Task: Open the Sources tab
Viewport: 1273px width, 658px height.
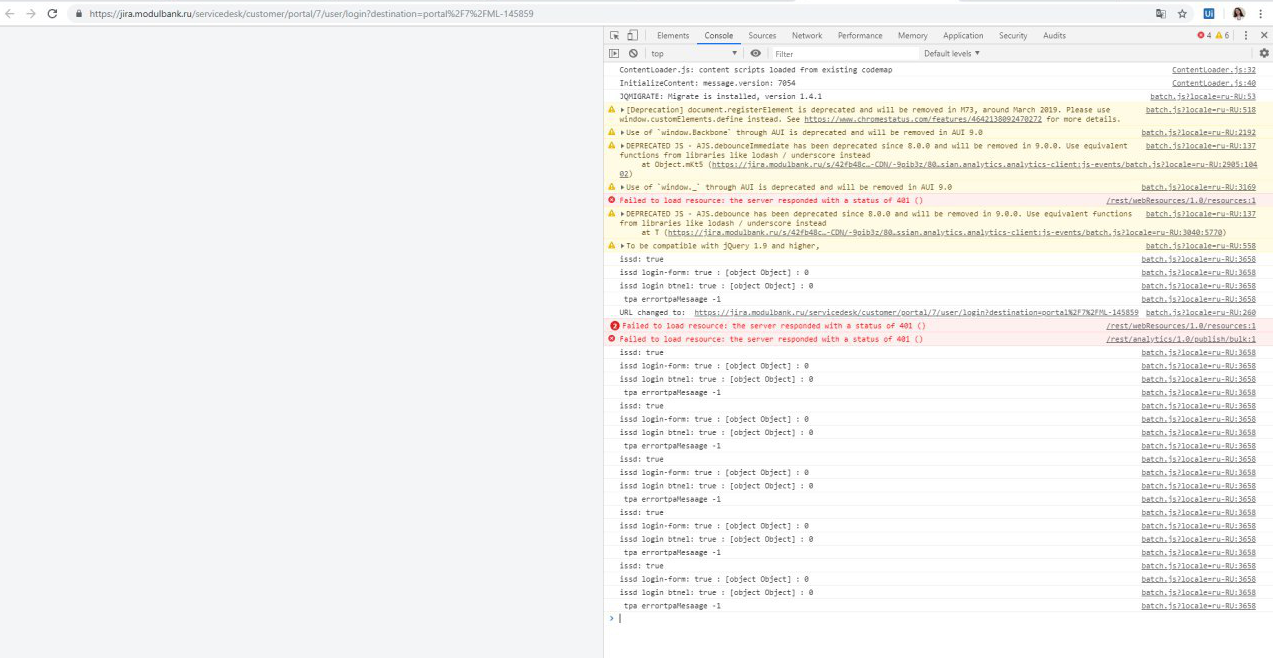Action: (x=762, y=35)
